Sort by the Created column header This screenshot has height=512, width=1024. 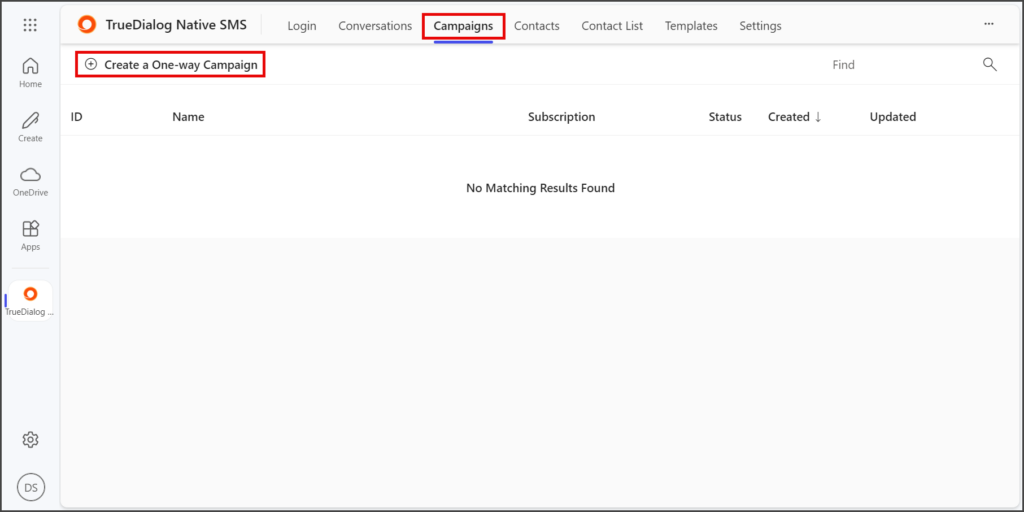[x=788, y=117]
